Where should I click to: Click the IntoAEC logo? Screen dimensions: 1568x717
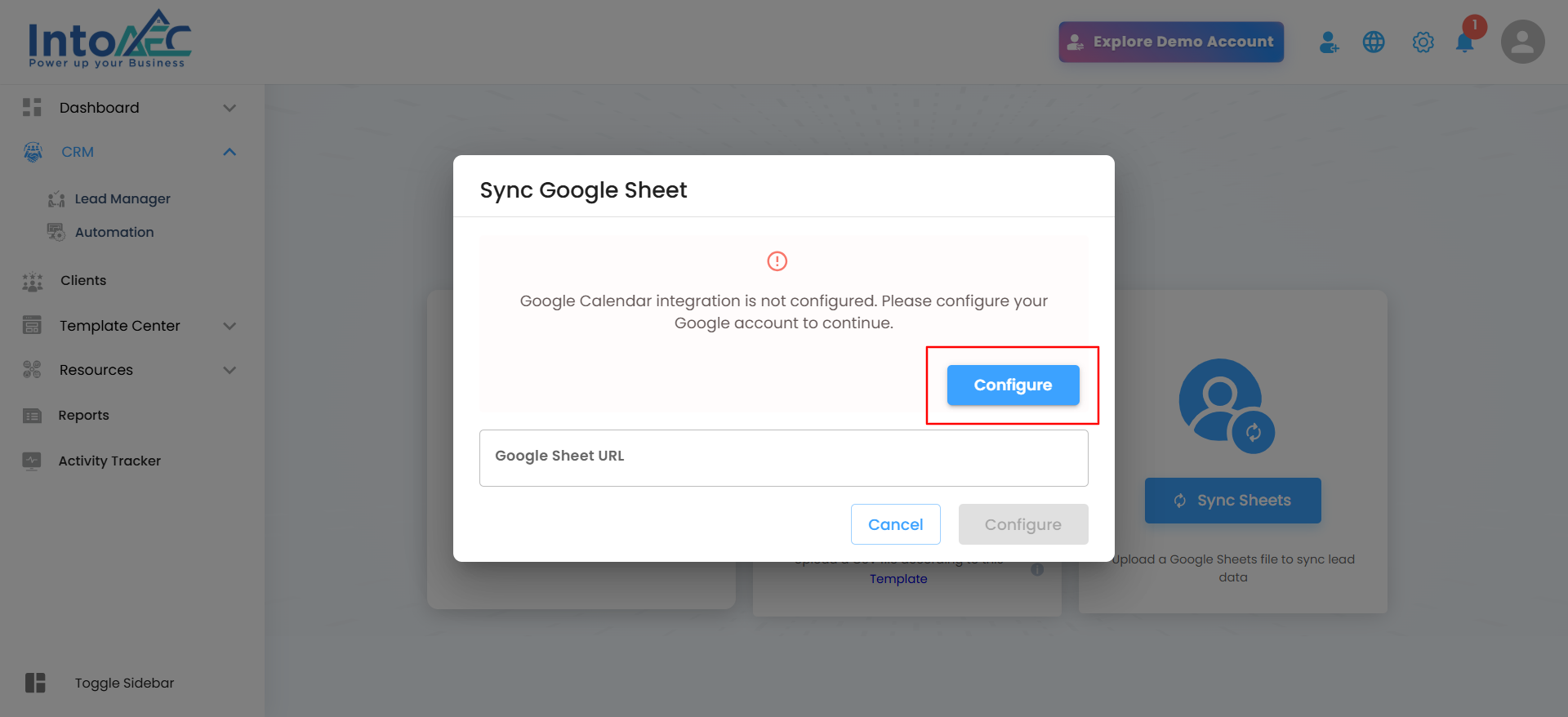109,39
